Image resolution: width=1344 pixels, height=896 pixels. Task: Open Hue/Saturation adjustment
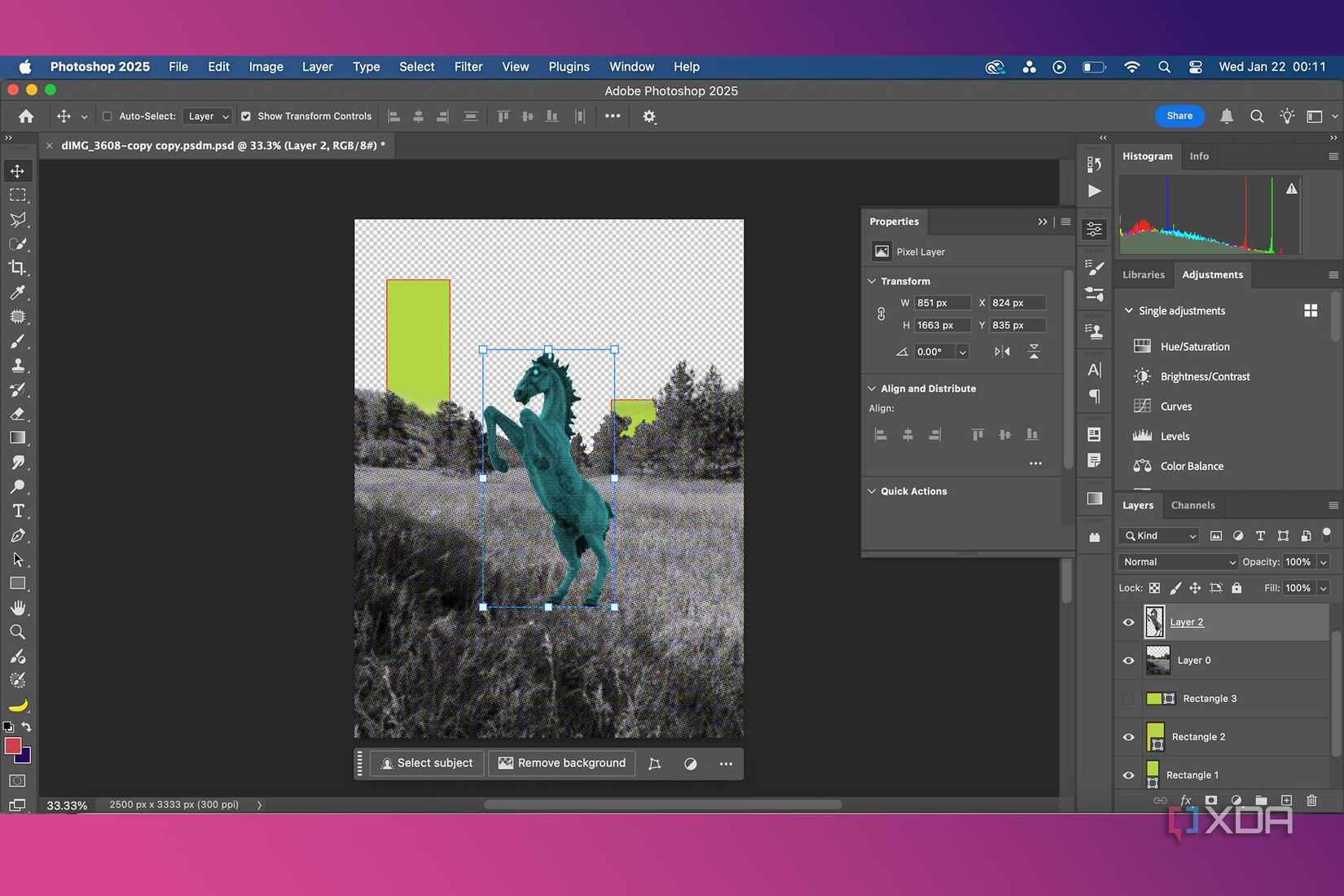1194,346
